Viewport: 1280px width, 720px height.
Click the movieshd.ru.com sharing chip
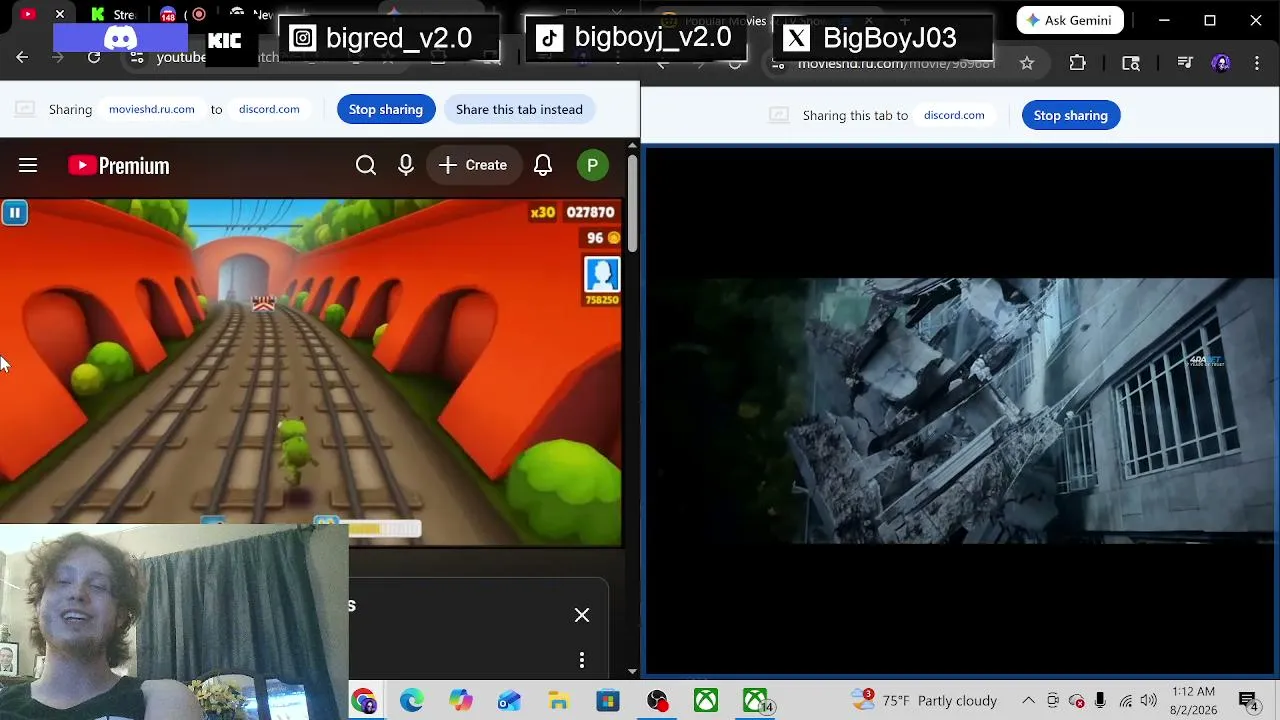click(152, 109)
